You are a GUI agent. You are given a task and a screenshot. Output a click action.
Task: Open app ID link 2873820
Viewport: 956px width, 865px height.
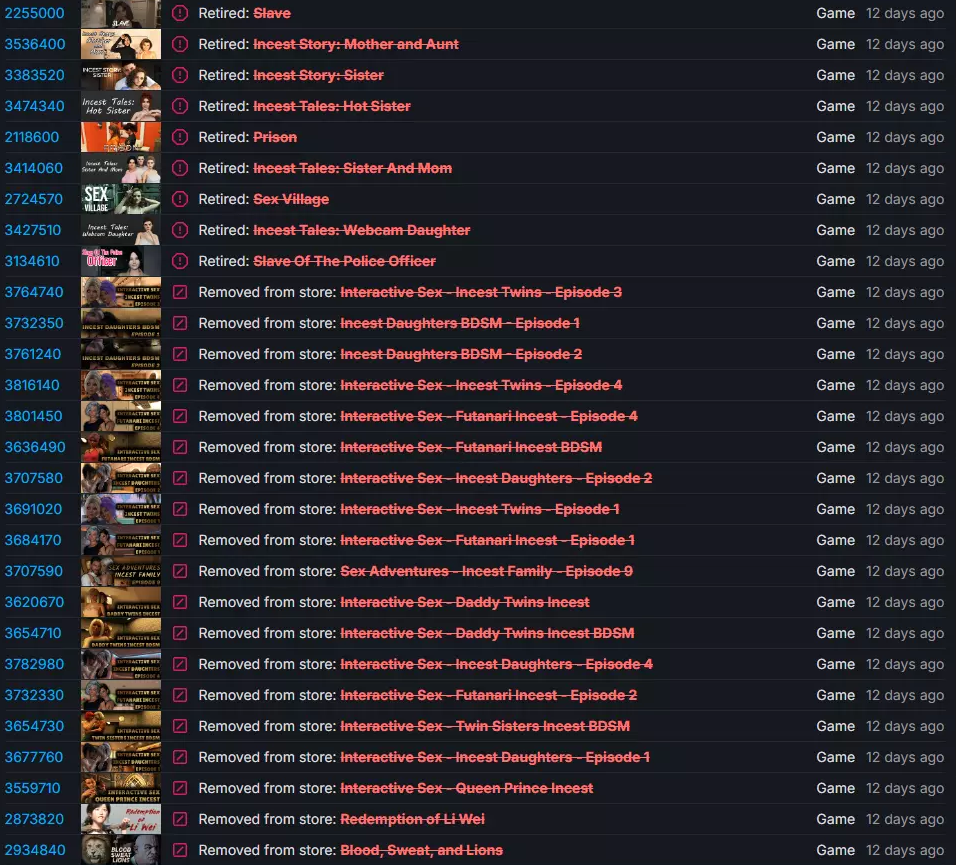coord(35,819)
